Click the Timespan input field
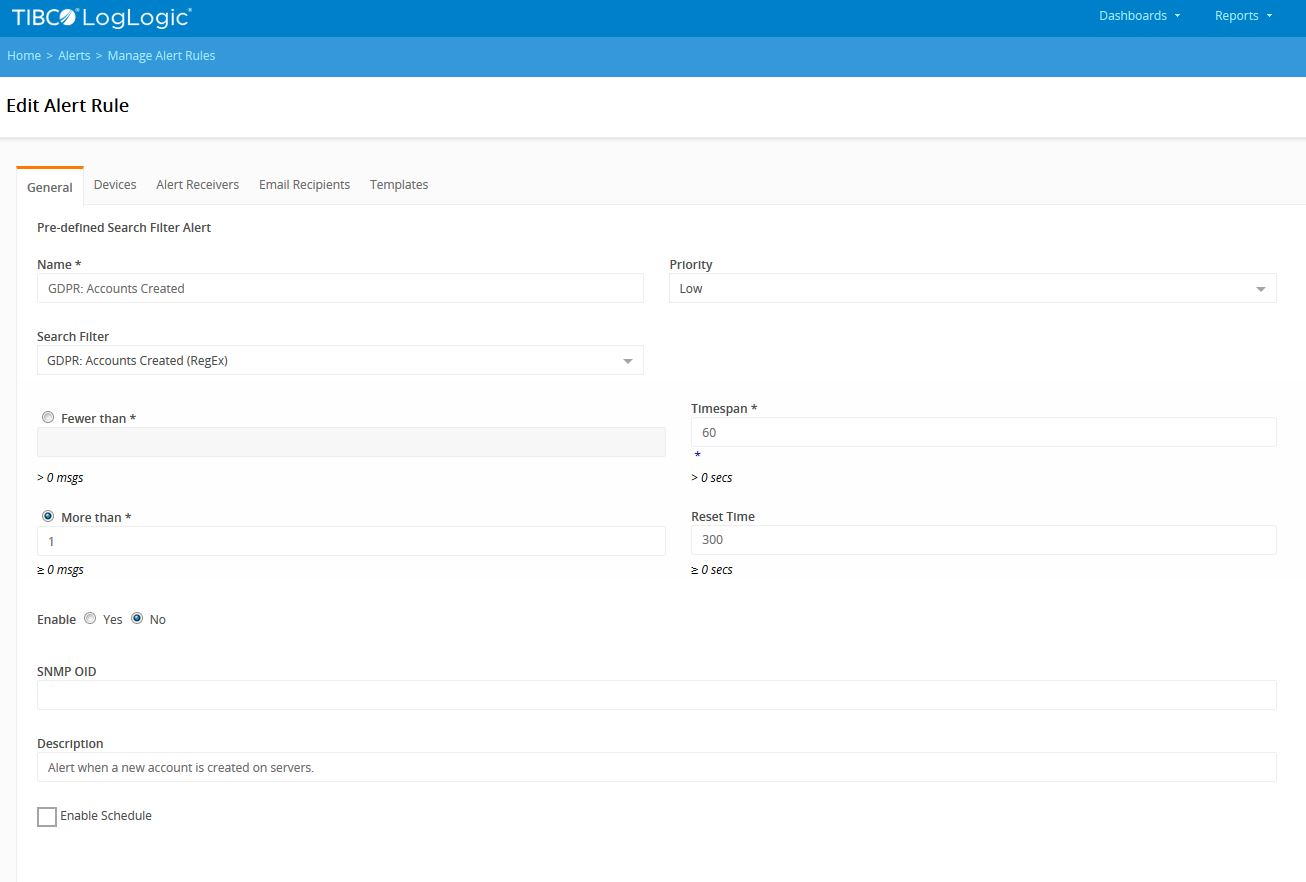The width and height of the screenshot is (1306, 882). (983, 432)
